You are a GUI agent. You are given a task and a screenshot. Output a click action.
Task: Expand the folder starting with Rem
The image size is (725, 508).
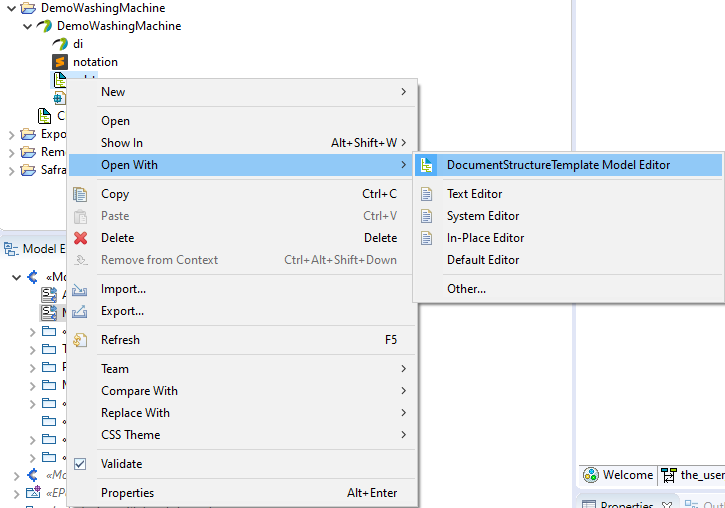tap(12, 153)
